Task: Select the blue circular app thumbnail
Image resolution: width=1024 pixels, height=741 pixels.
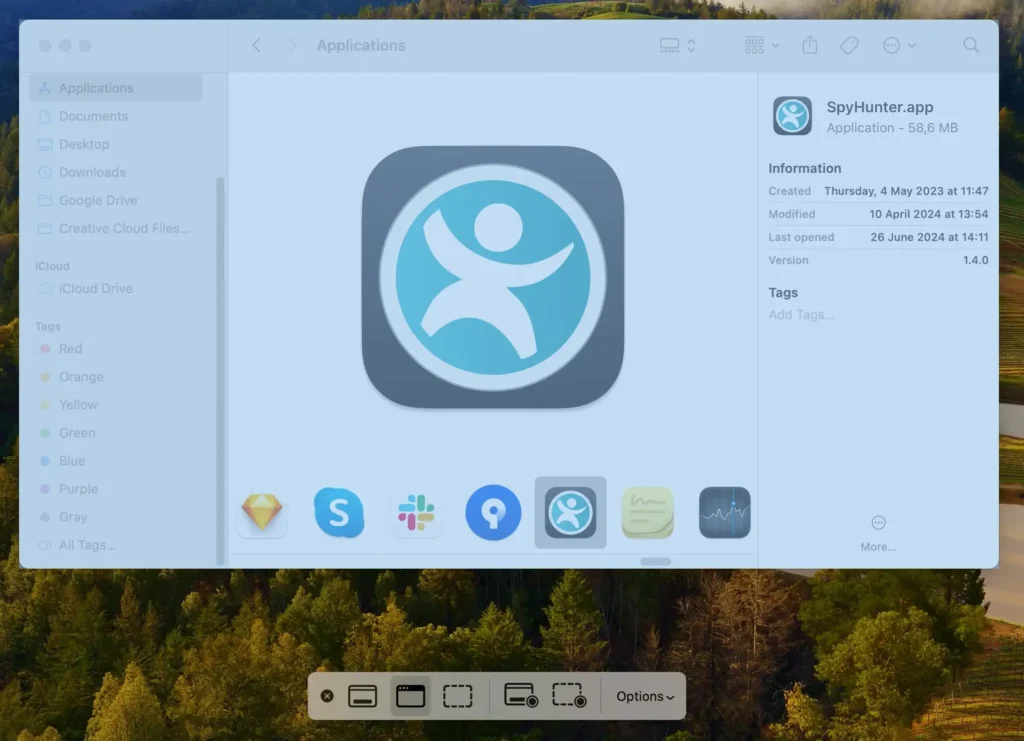Action: tap(493, 512)
